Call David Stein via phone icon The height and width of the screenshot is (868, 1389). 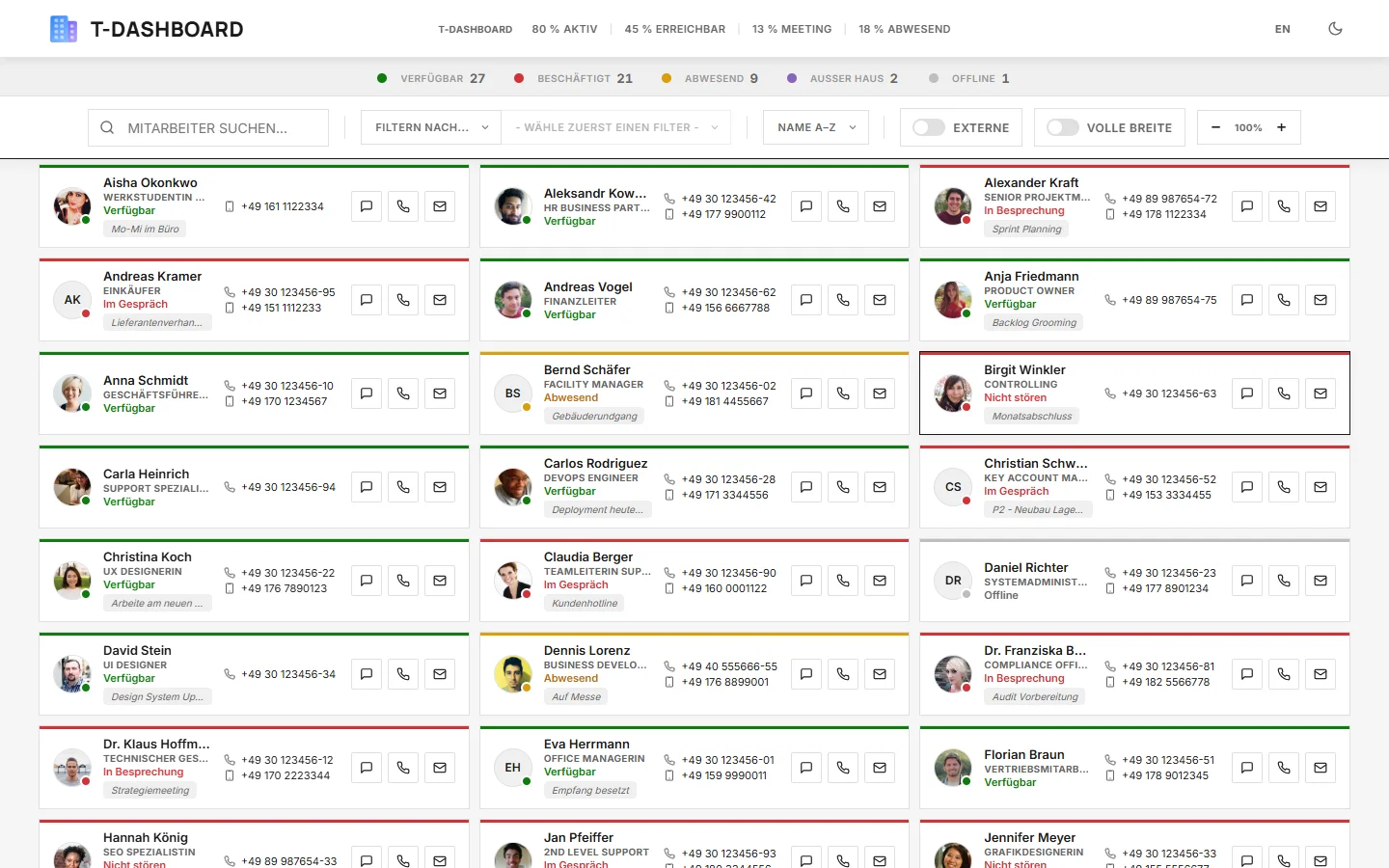click(x=403, y=674)
